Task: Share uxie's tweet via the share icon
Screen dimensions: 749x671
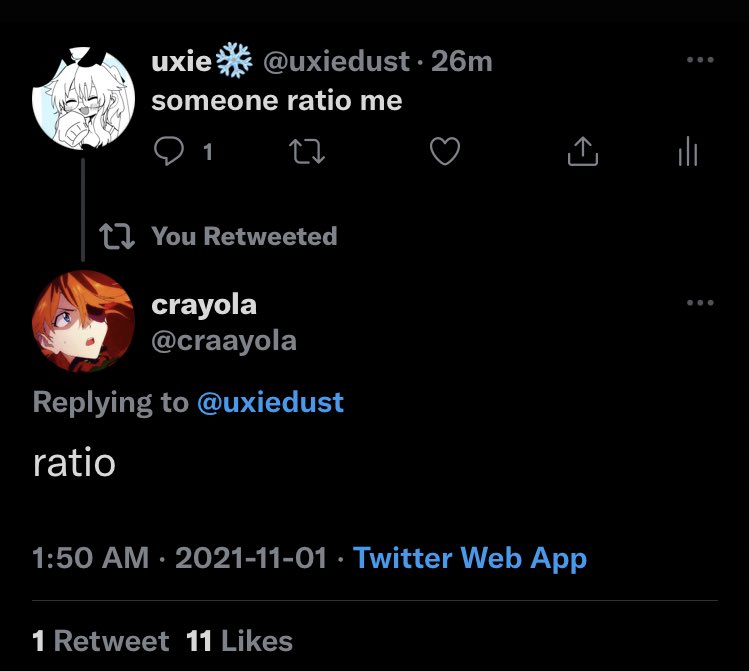Action: coord(582,152)
